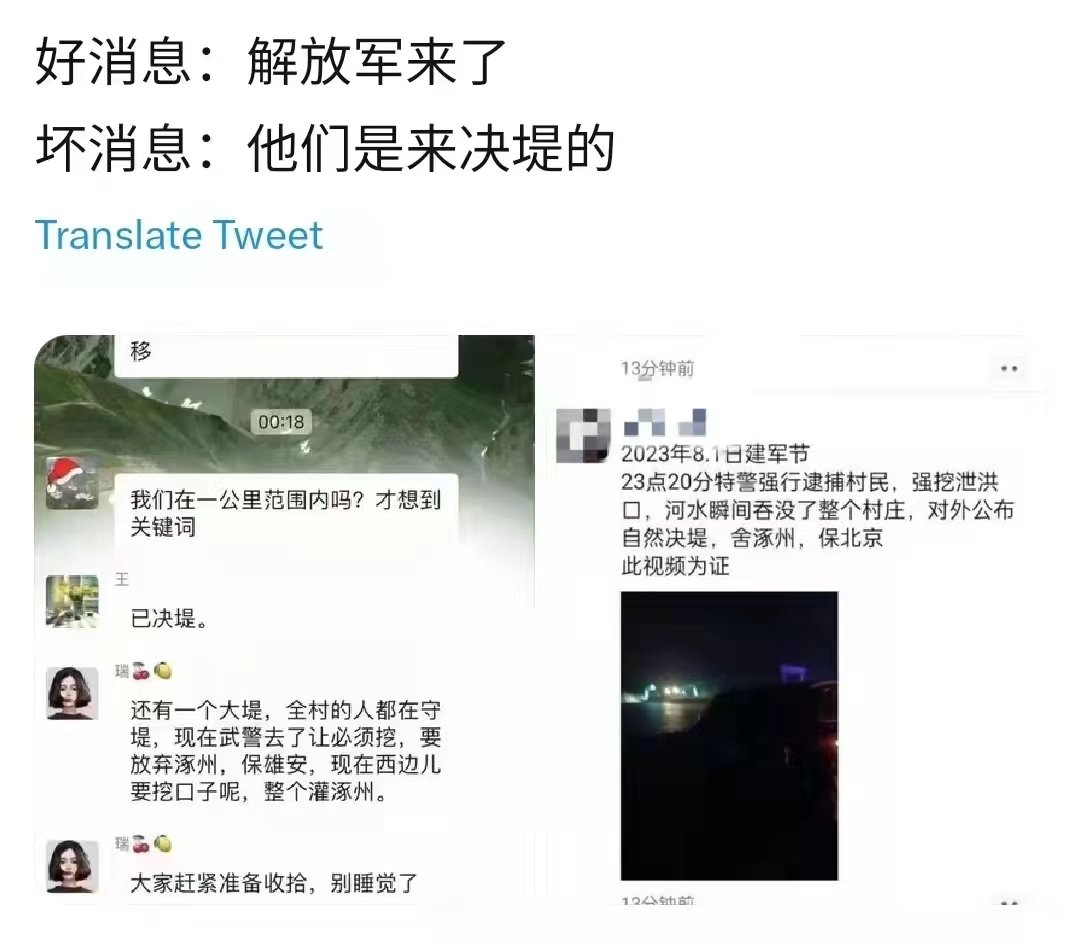Image resolution: width=1080 pixels, height=948 pixels.
Task: Click the 13分钟前 timestamp on the post
Action: 657,369
